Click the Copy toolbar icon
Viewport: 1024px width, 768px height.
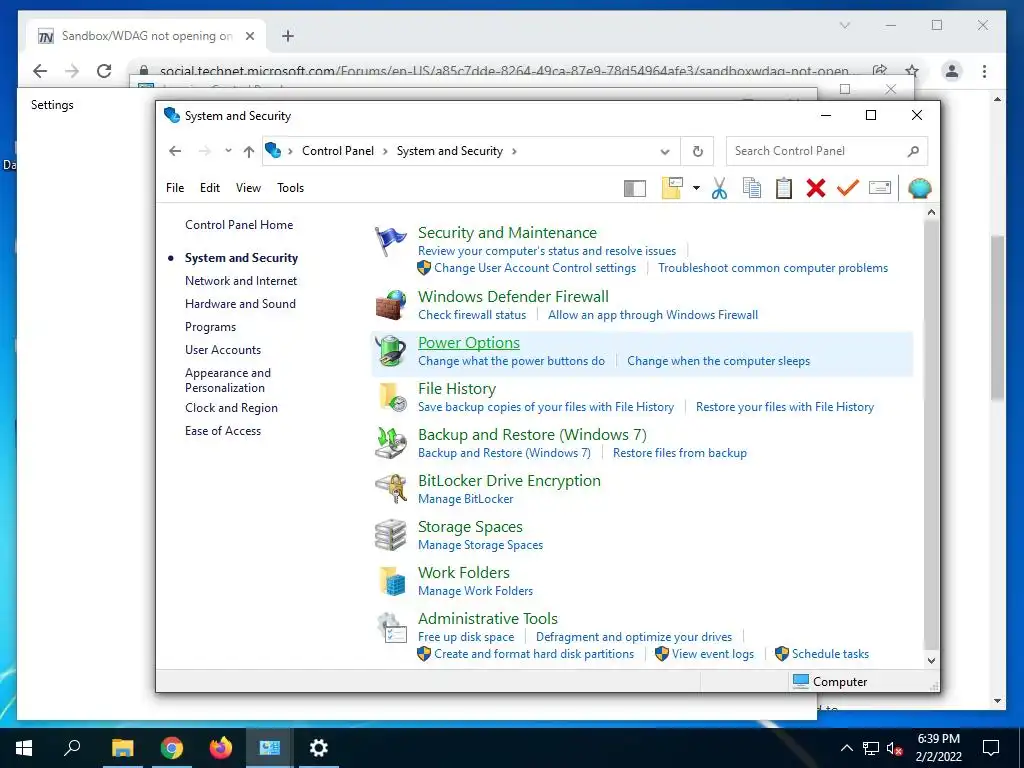pos(752,188)
